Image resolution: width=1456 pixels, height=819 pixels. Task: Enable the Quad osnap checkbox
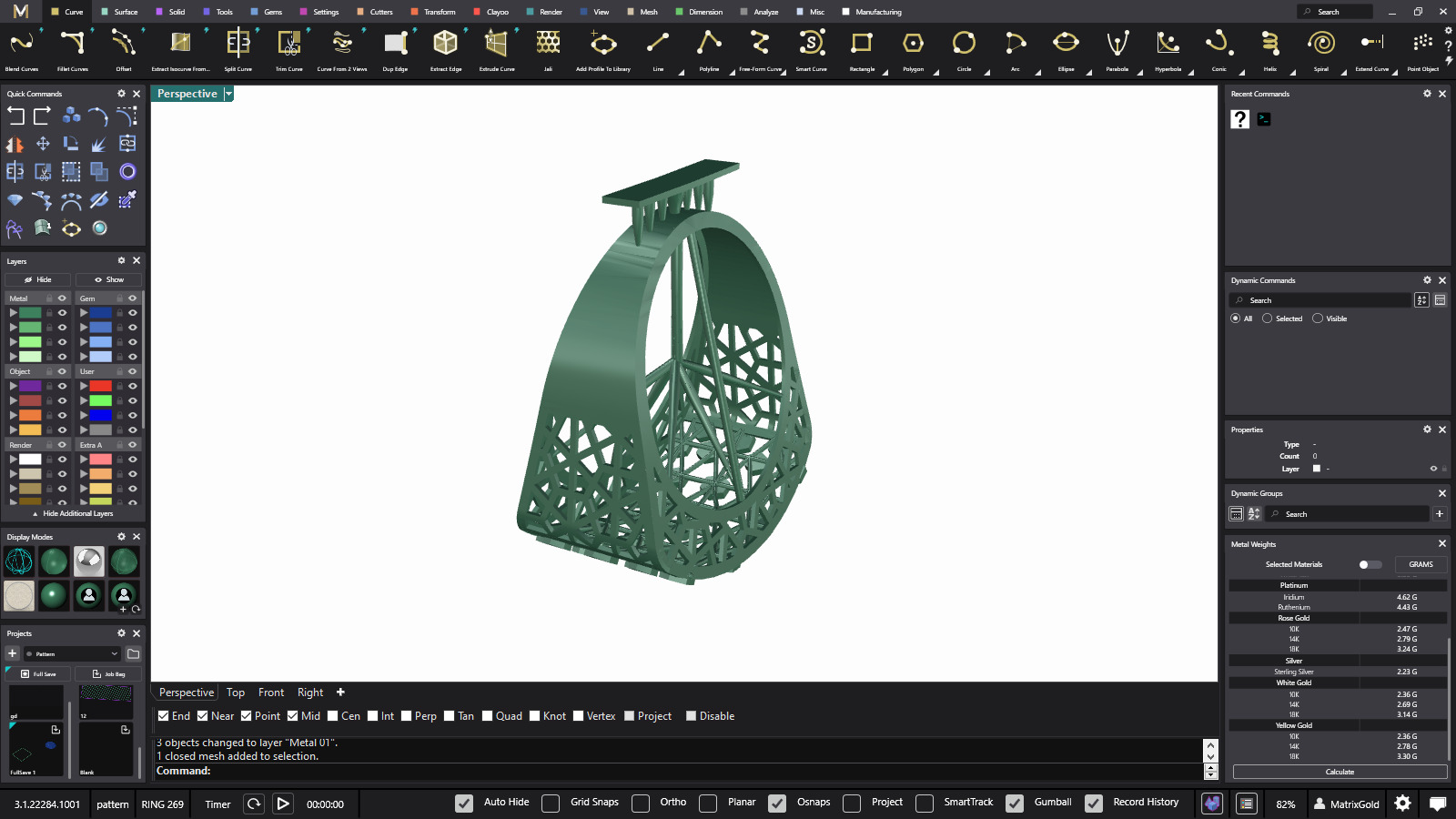pos(488,716)
